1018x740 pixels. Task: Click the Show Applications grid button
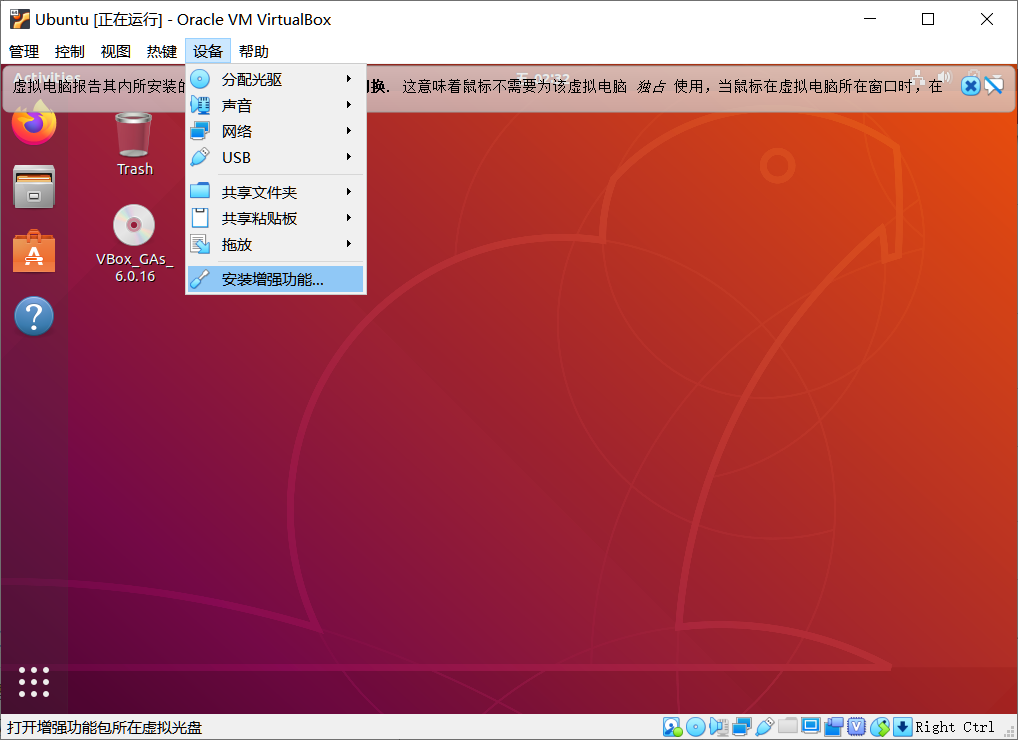click(x=34, y=682)
